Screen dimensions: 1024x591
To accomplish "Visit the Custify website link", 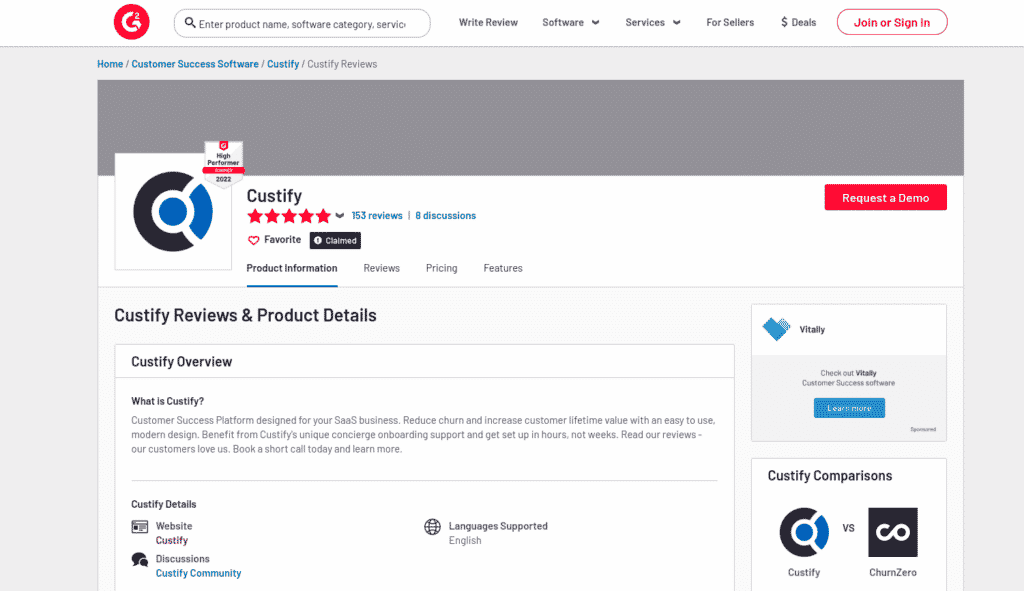I will 172,541.
